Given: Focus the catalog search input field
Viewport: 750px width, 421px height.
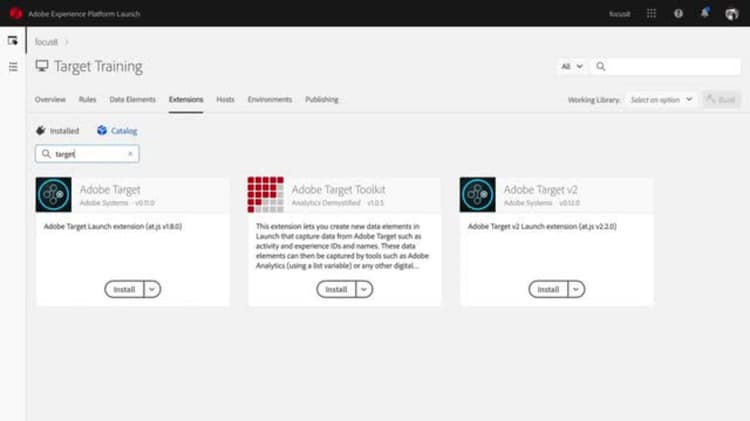Looking at the screenshot, I should click(x=88, y=154).
